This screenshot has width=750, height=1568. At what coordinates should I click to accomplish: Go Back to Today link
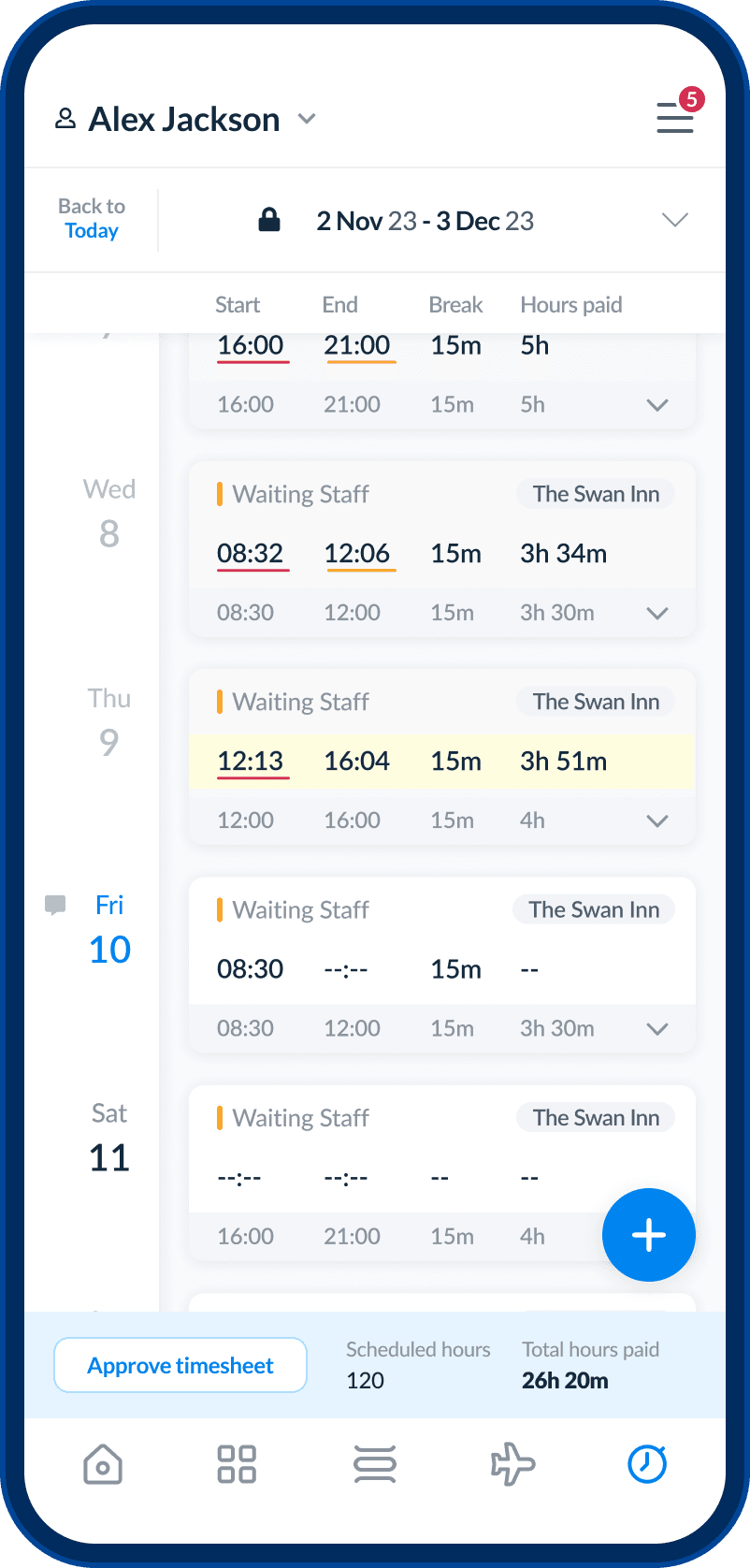tap(92, 219)
